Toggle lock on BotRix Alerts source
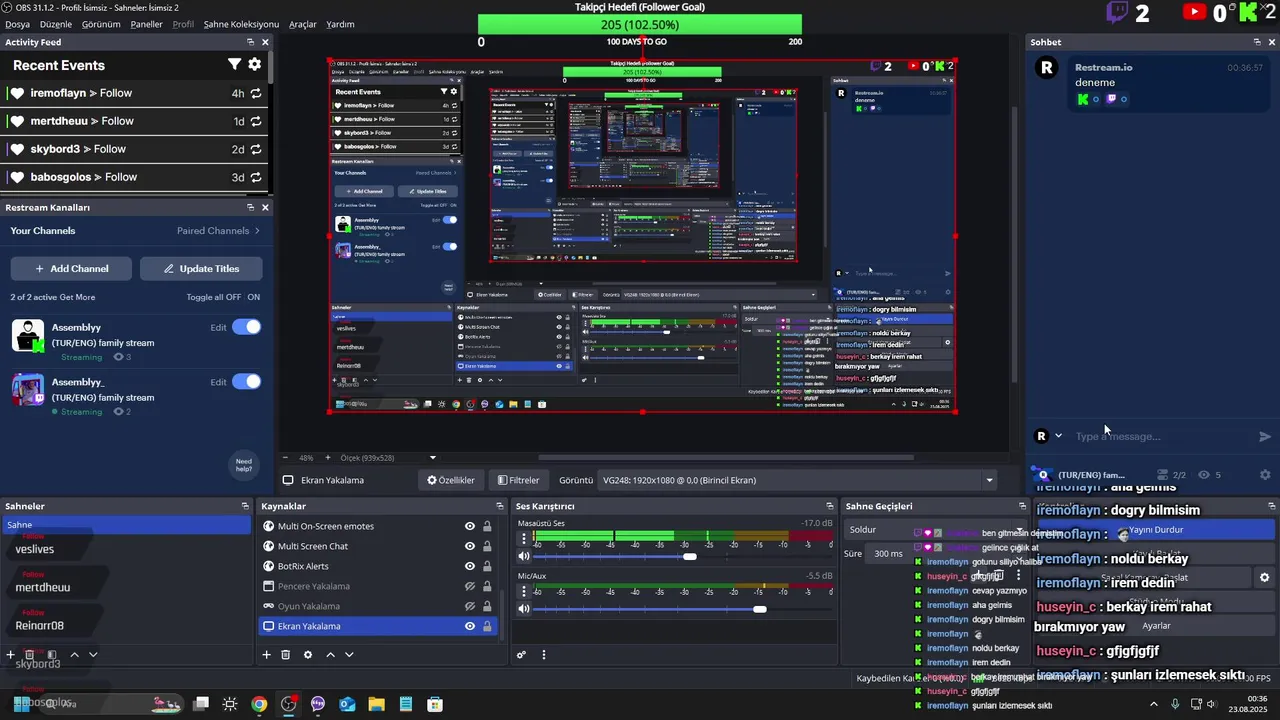The height and width of the screenshot is (720, 1280). 487,566
